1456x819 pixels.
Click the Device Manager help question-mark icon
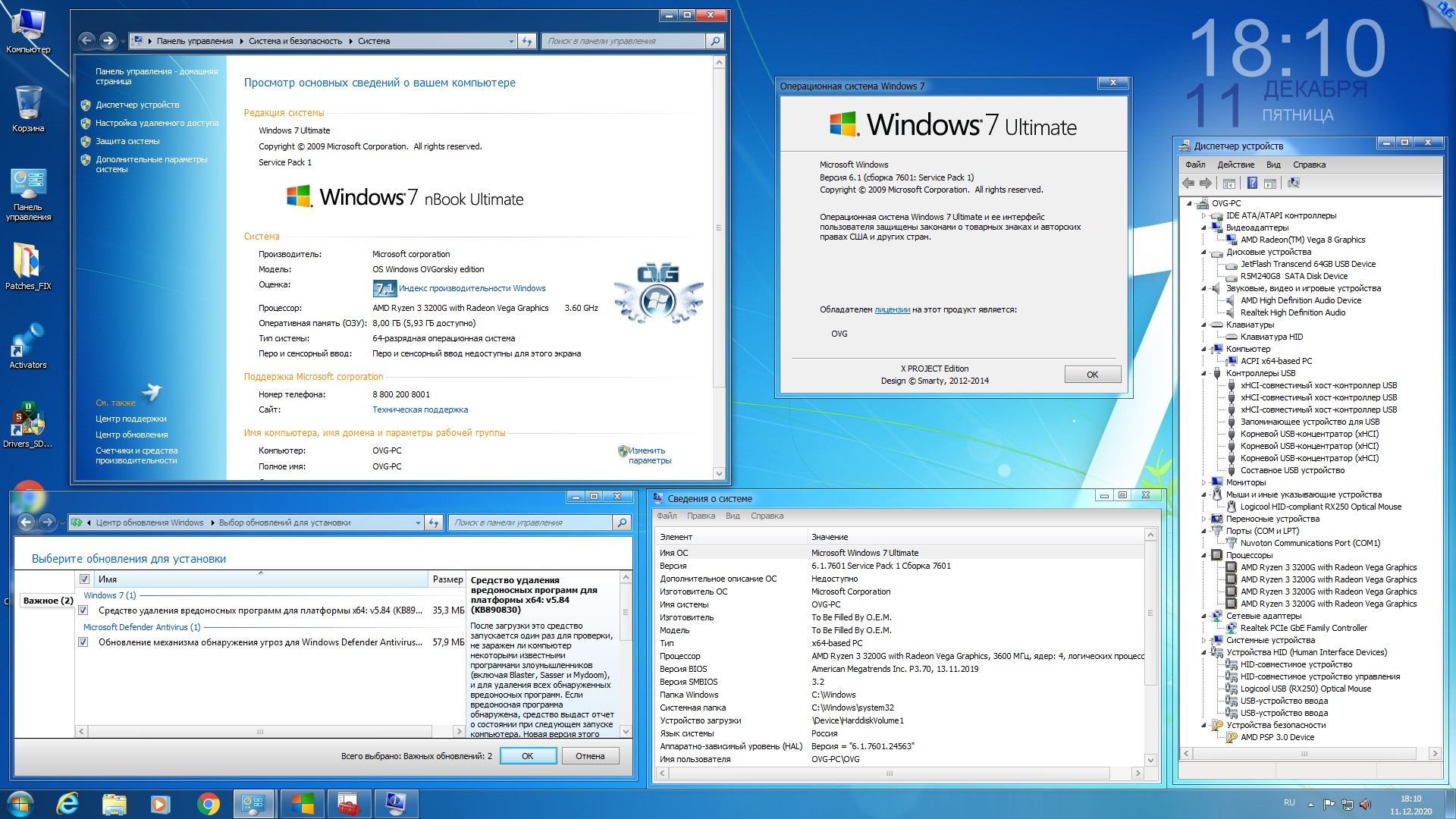1252,183
